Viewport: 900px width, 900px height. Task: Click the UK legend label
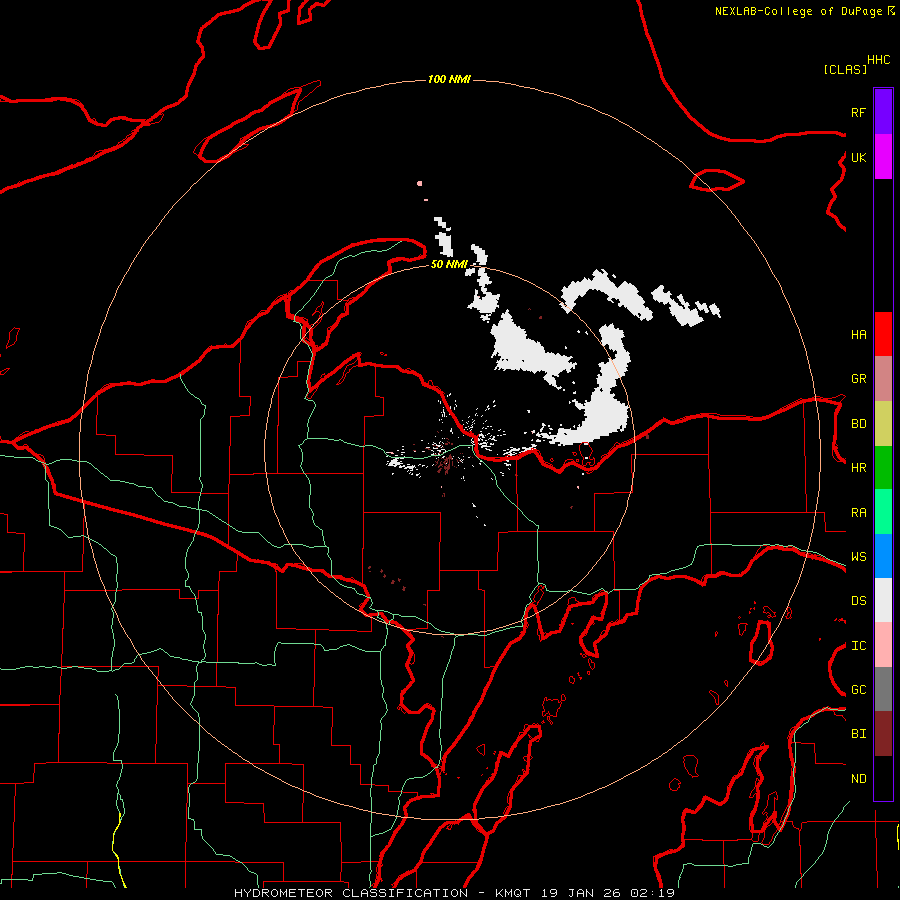tap(858, 157)
